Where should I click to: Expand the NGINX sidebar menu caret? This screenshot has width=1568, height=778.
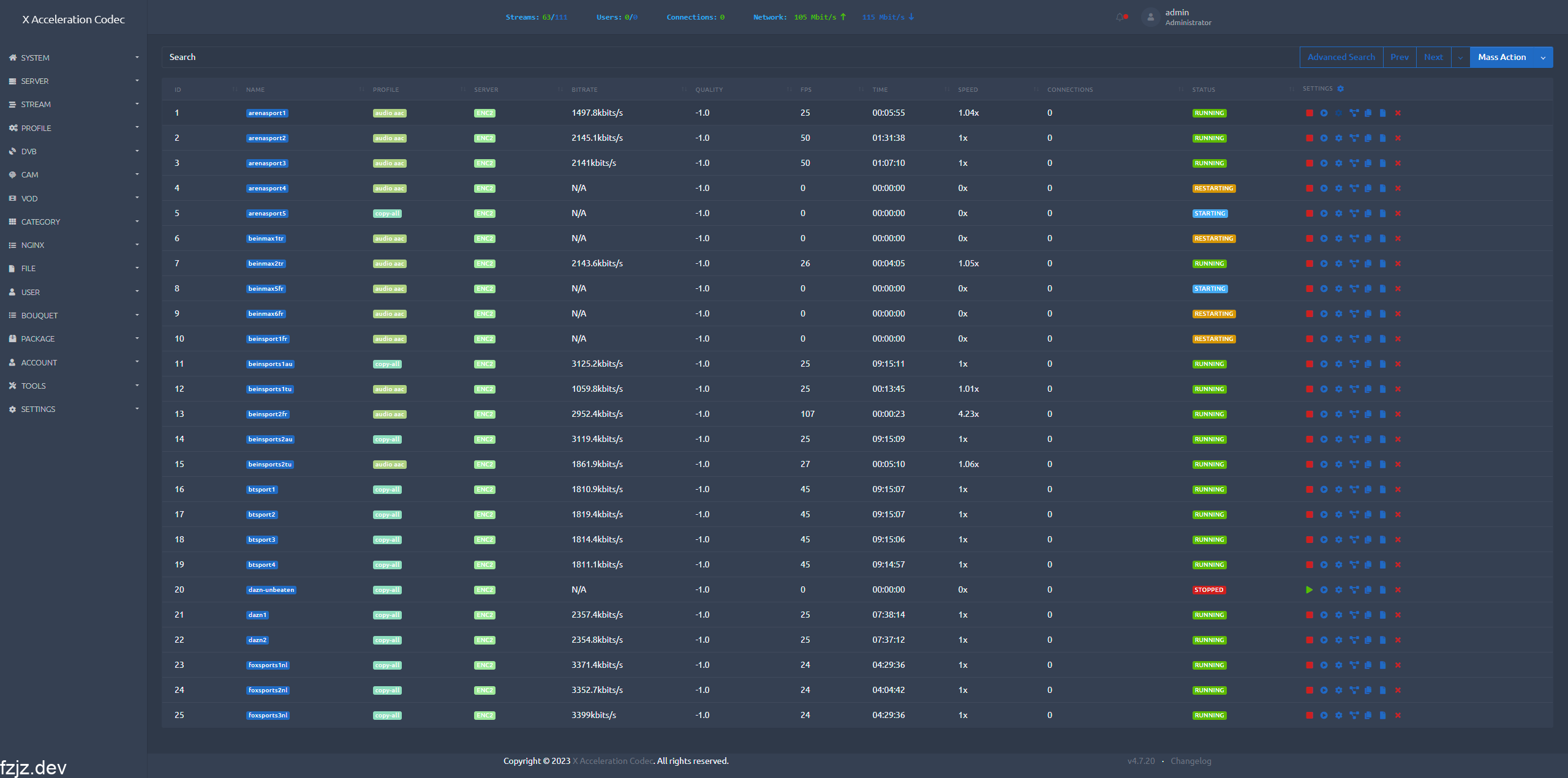[137, 244]
